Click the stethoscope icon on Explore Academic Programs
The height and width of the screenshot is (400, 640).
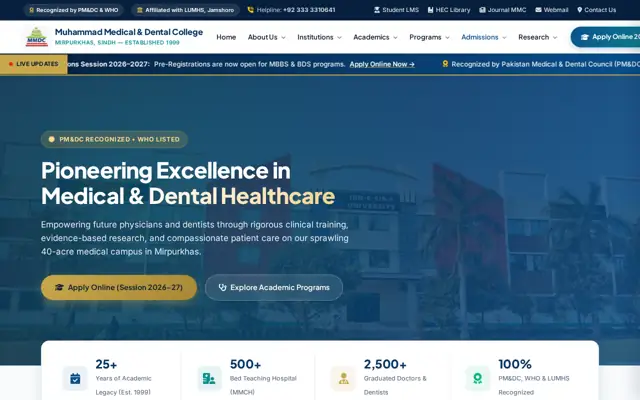[222, 287]
